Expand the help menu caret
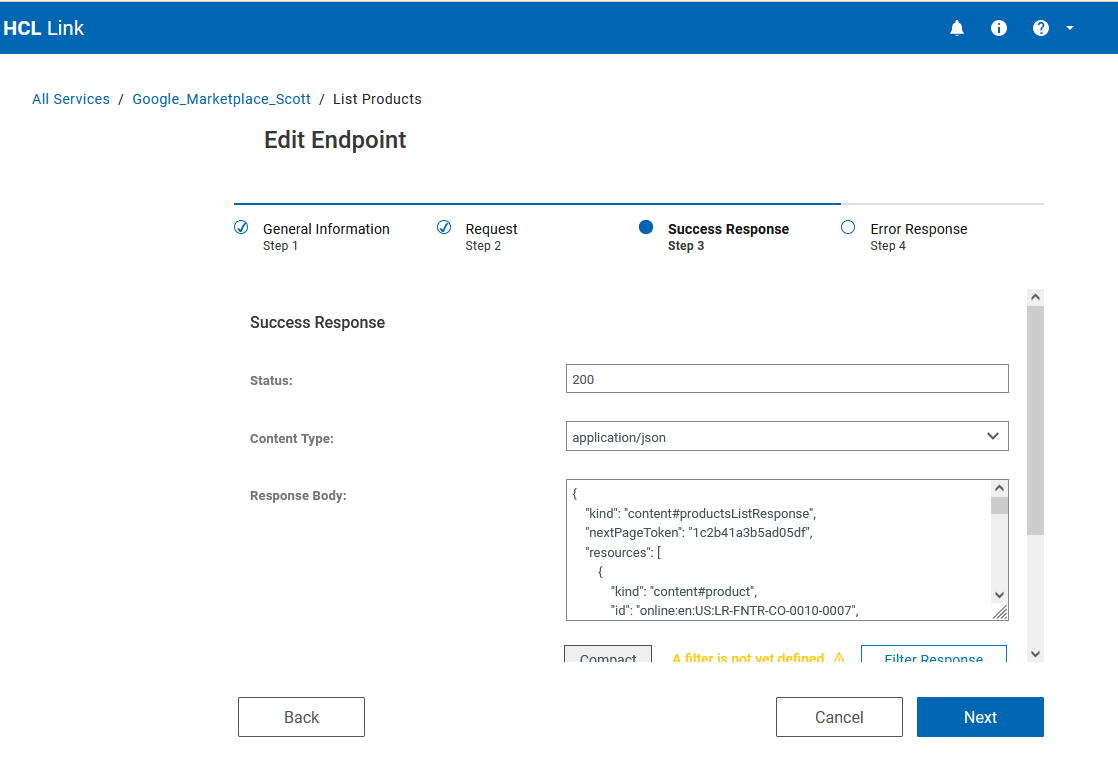The width and height of the screenshot is (1118, 758). click(1070, 28)
